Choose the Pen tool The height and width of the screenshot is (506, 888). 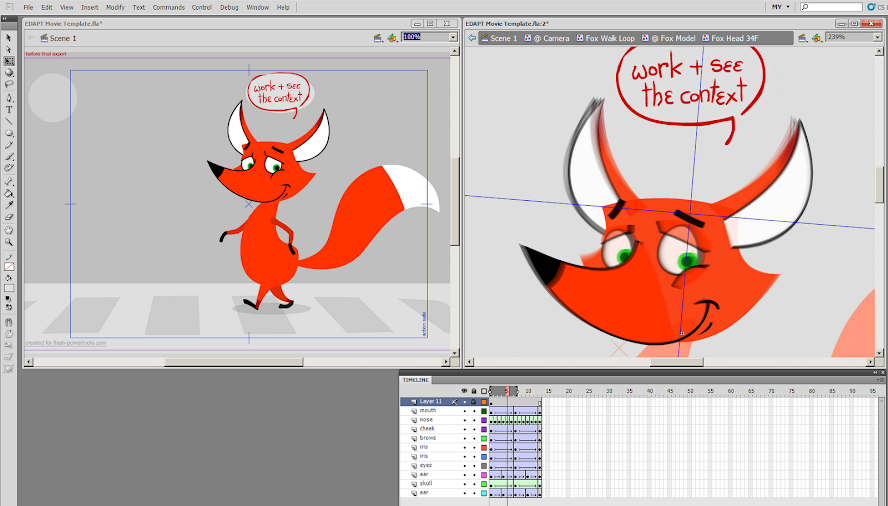tap(9, 97)
